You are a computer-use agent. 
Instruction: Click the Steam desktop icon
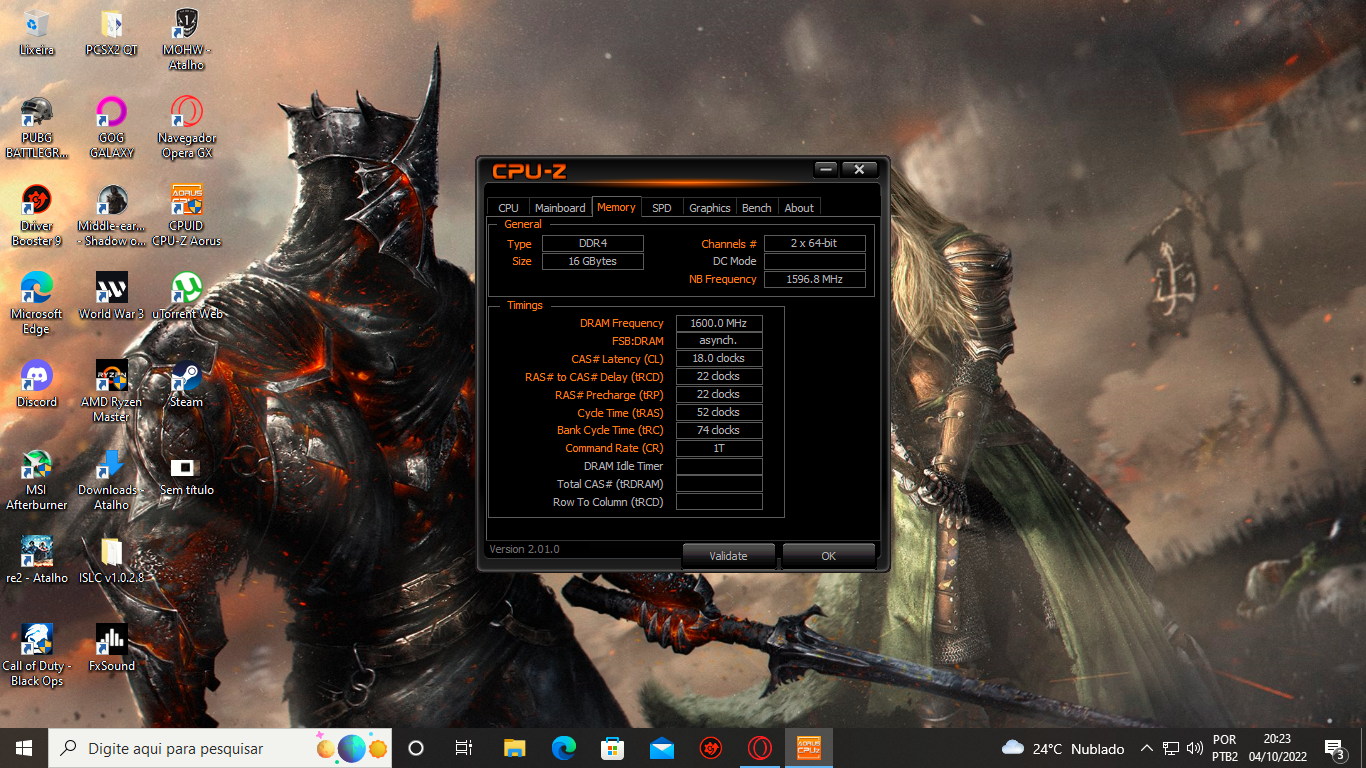[x=187, y=385]
